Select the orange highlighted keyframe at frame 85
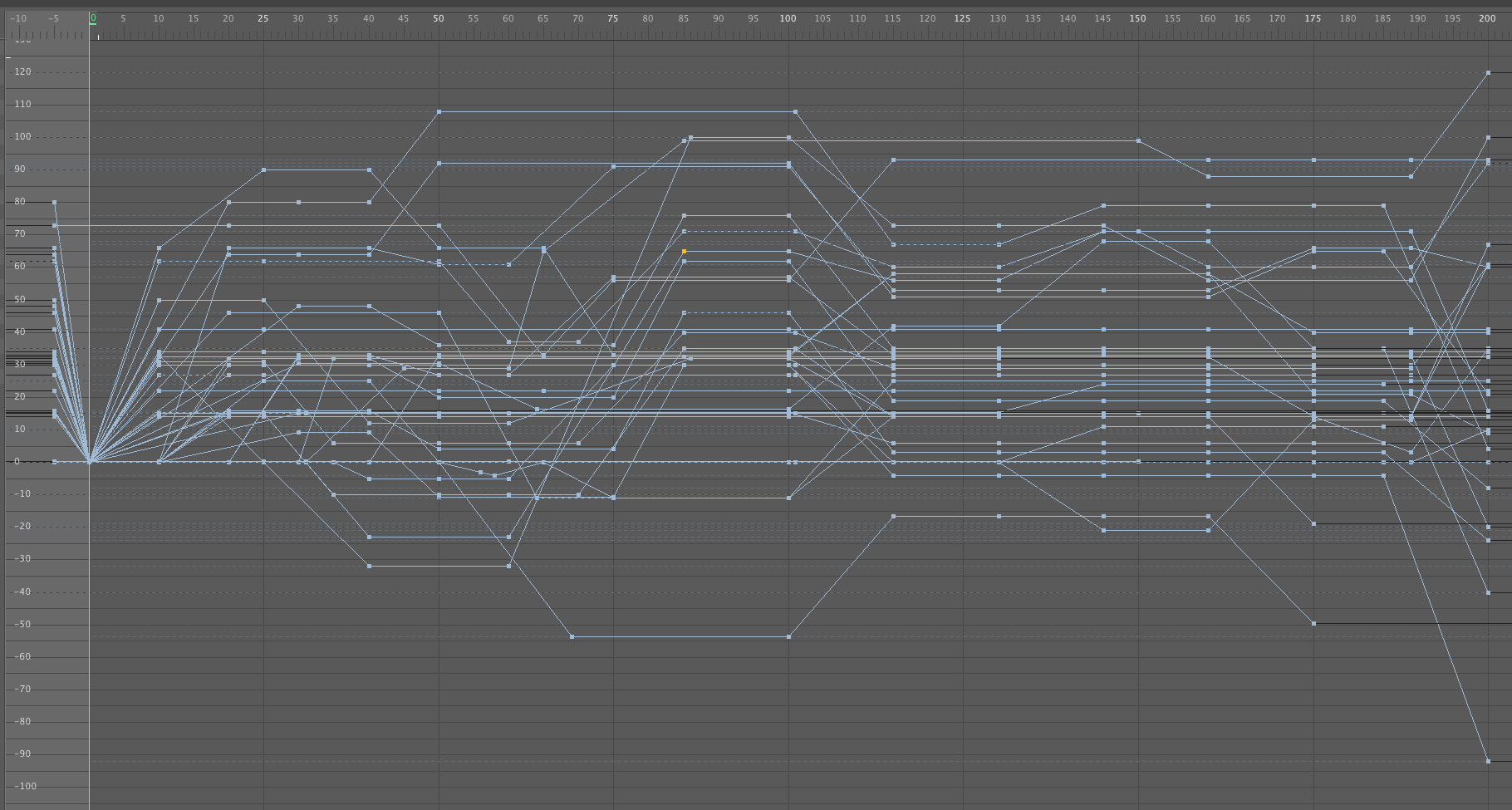 (684, 251)
